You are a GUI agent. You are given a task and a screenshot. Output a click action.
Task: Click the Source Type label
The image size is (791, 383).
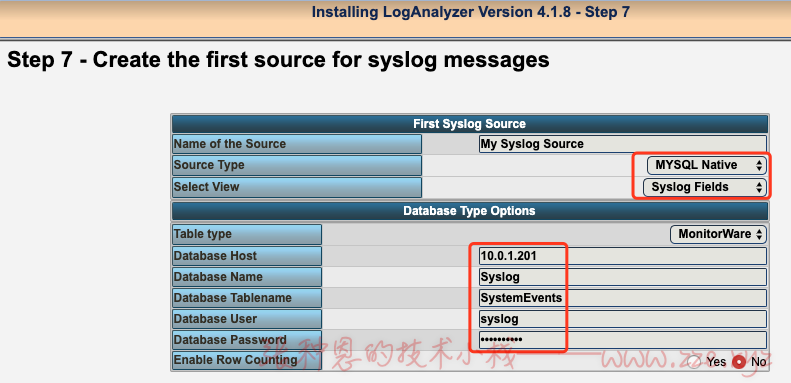point(297,165)
